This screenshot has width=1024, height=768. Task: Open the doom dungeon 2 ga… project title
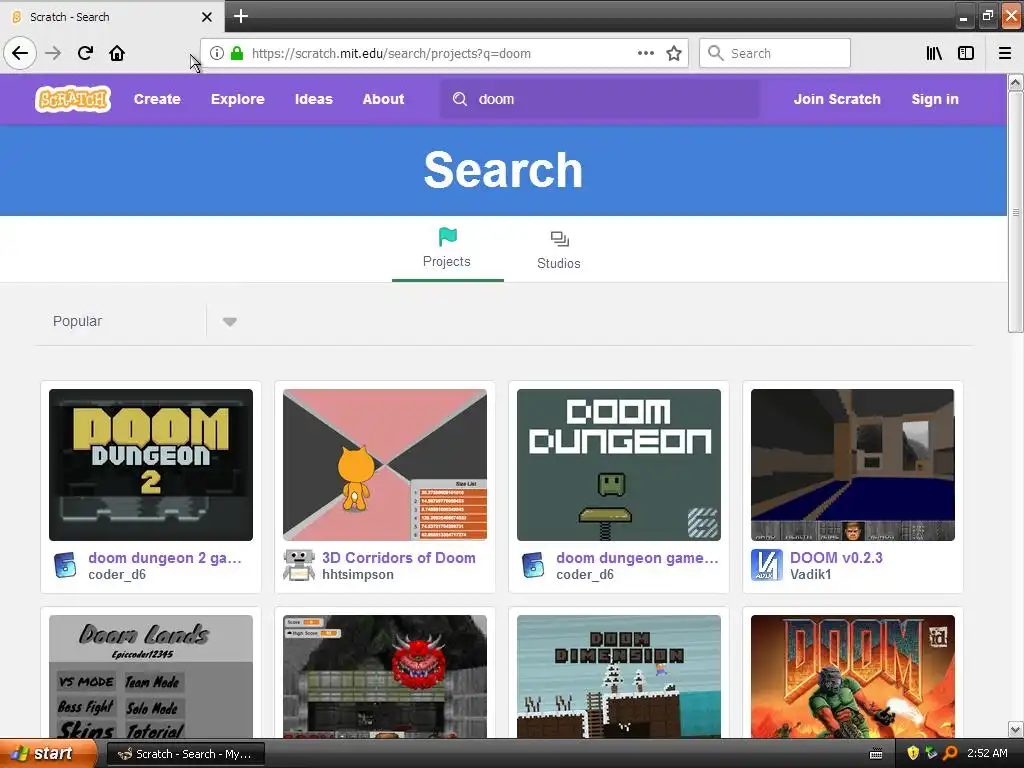(165, 558)
